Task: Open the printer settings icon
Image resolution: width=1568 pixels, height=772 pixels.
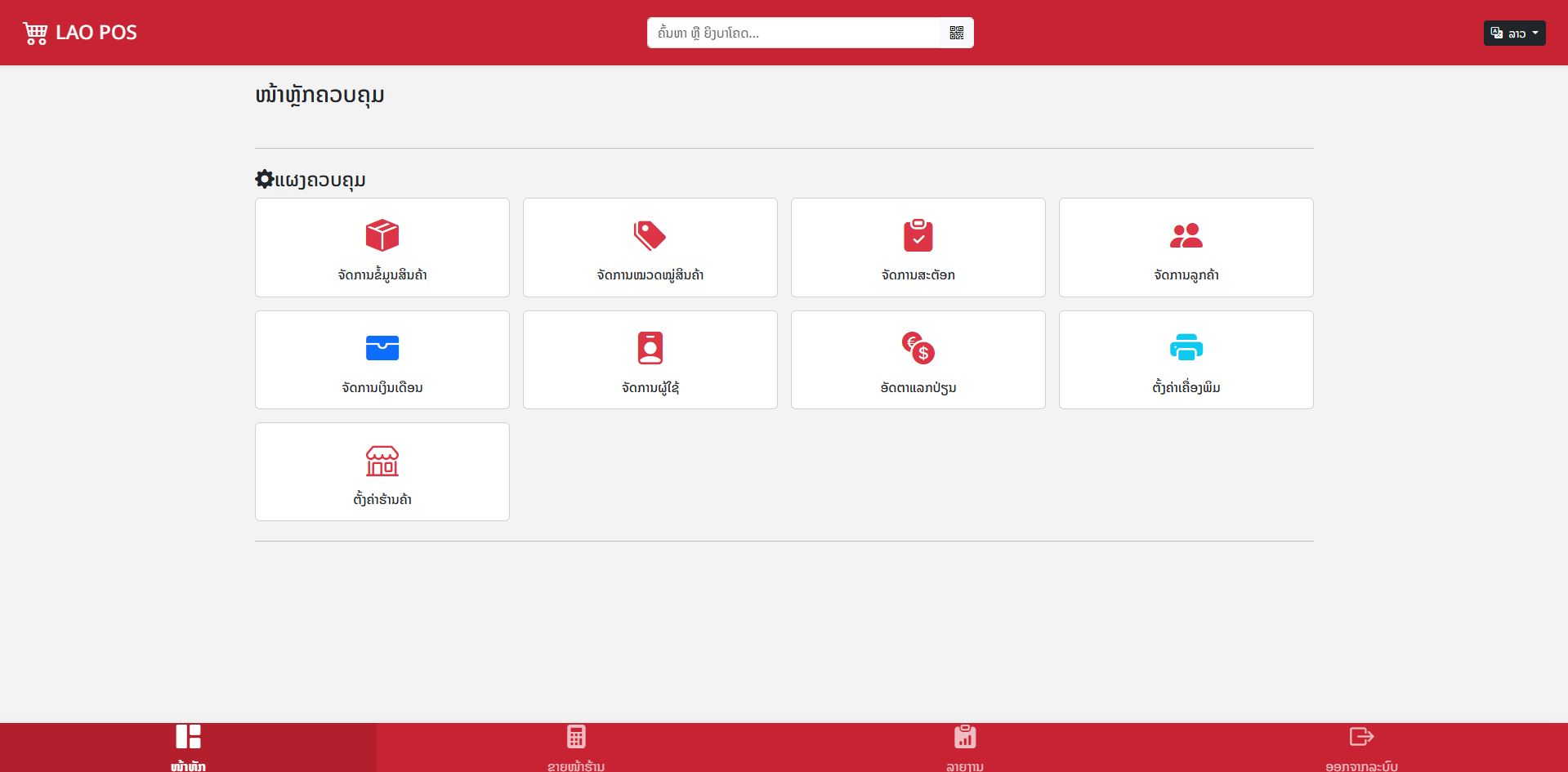Action: (1186, 348)
